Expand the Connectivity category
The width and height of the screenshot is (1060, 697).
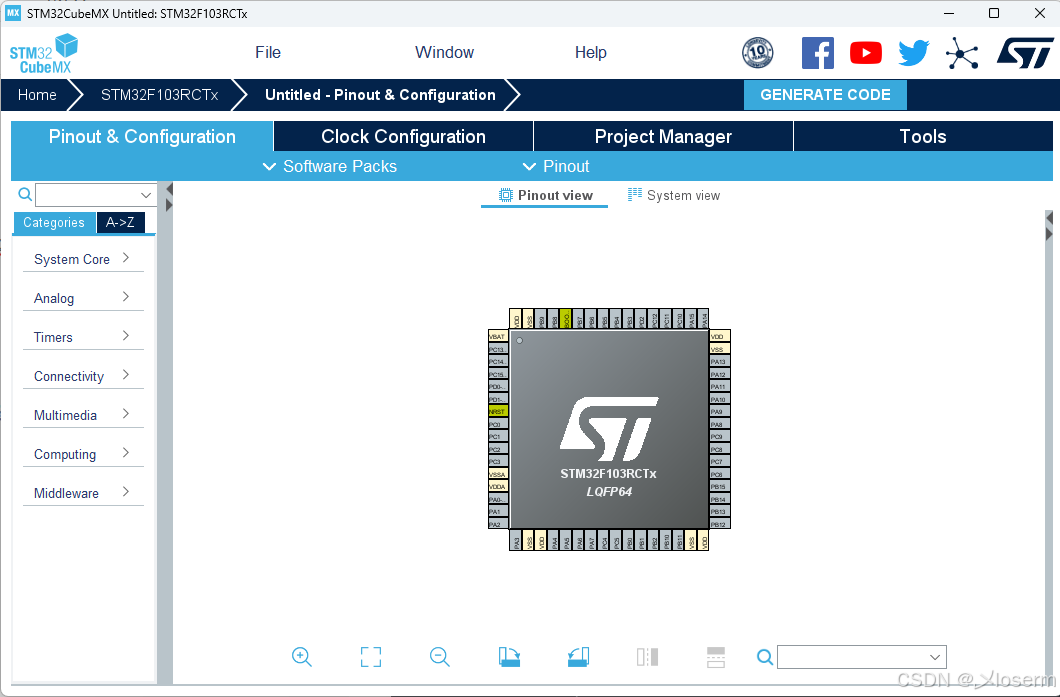point(83,376)
